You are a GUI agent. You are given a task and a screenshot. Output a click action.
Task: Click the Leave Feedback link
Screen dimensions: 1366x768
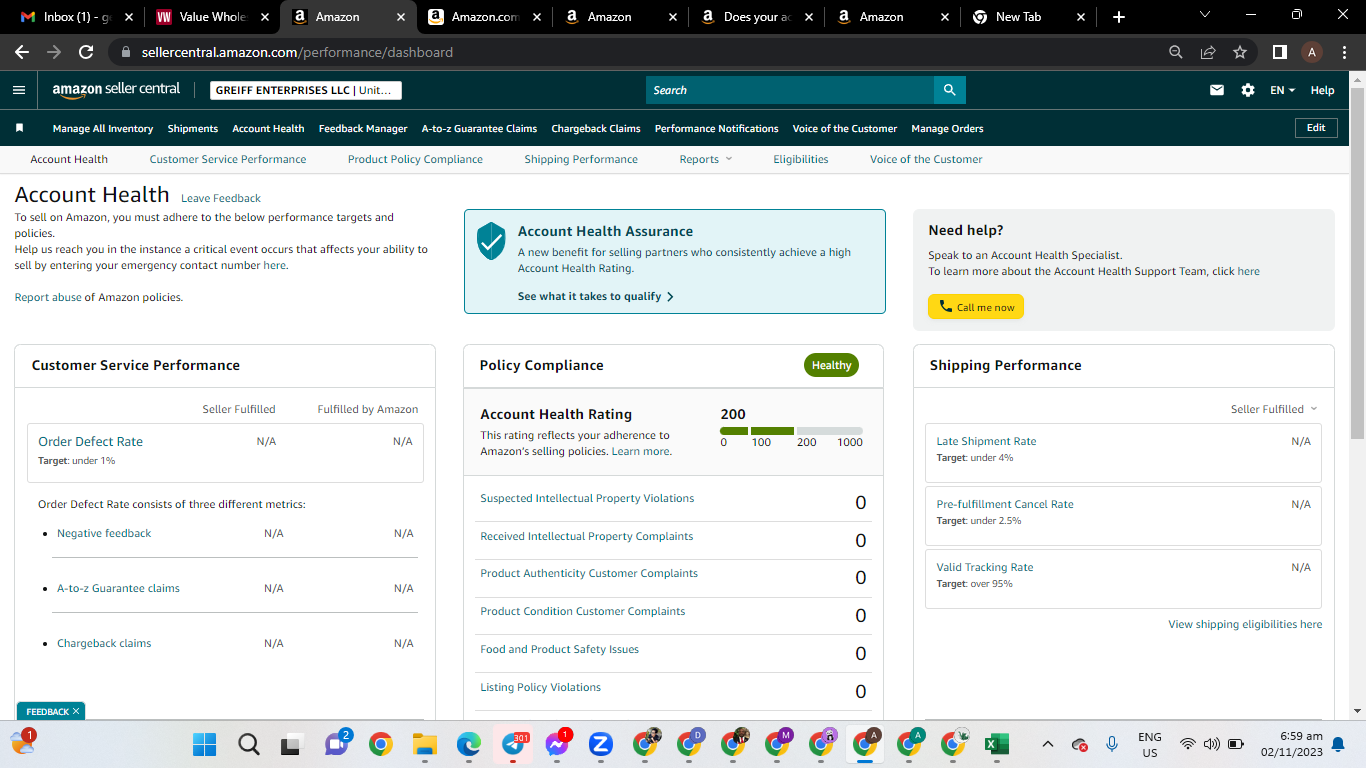(221, 198)
